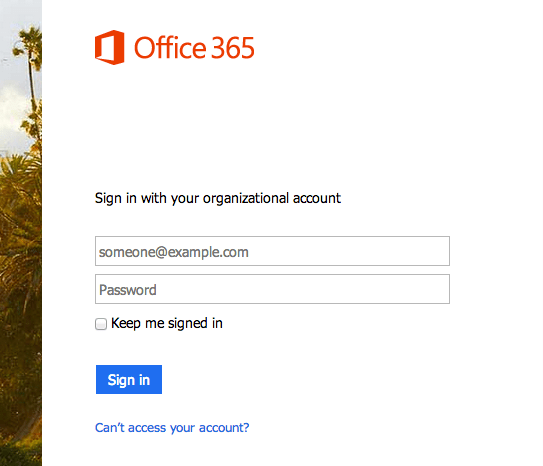Click placeholder text "someone@example.com"
This screenshot has height=466, width=543.
[x=173, y=252]
